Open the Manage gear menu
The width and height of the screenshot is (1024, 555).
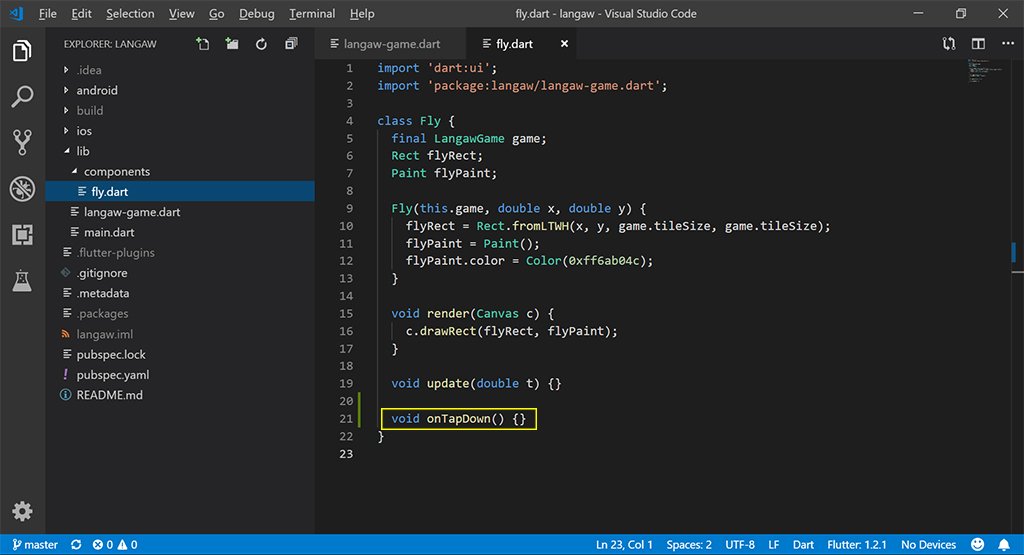pyautogui.click(x=22, y=511)
